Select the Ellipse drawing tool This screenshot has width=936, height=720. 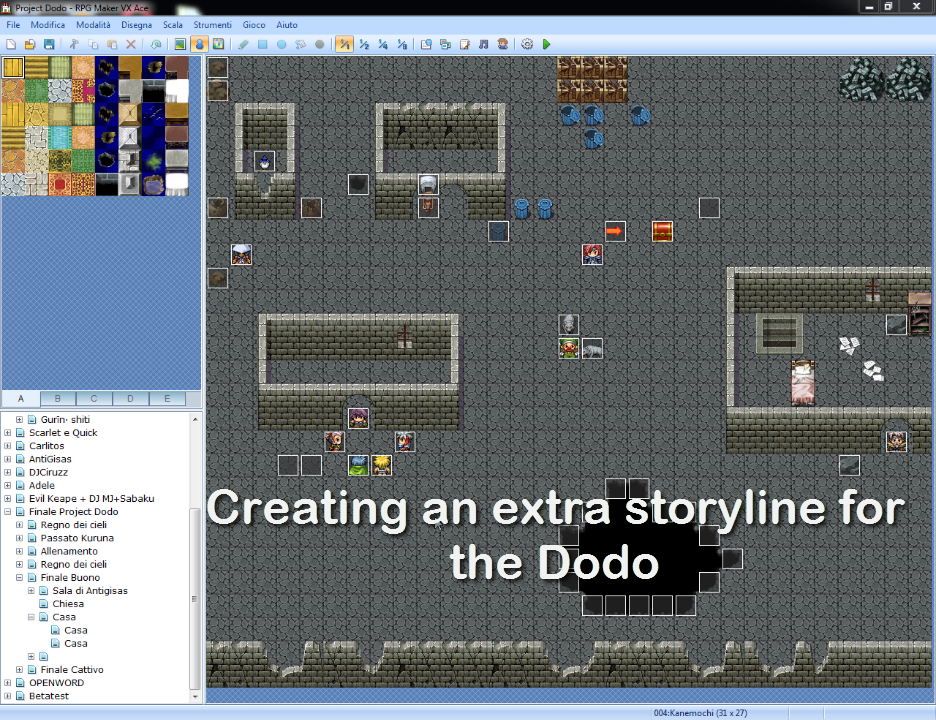pos(281,44)
